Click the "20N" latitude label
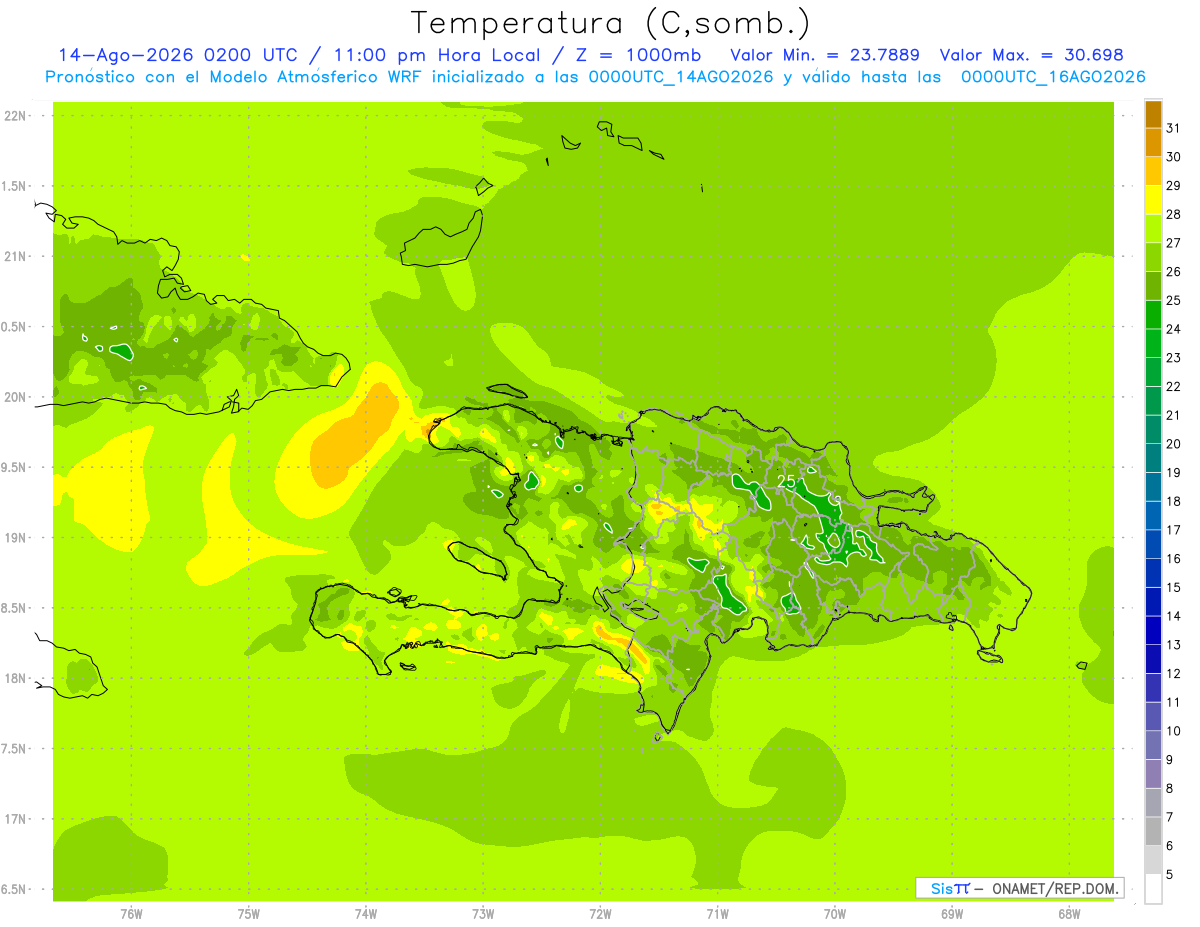The height and width of the screenshot is (927, 1200). [14, 397]
